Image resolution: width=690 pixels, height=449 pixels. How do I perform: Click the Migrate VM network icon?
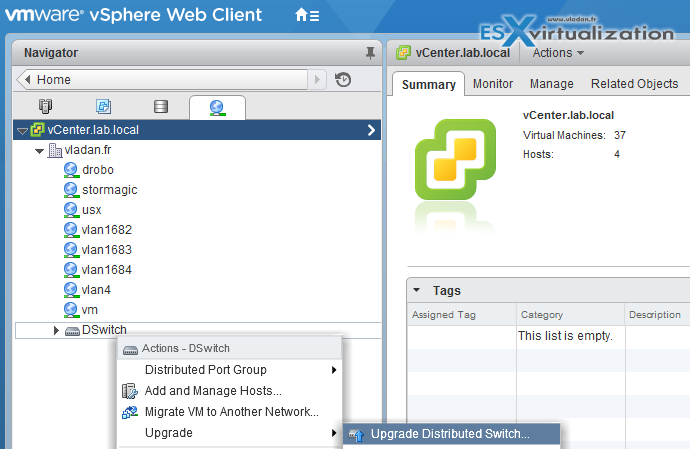pos(130,412)
